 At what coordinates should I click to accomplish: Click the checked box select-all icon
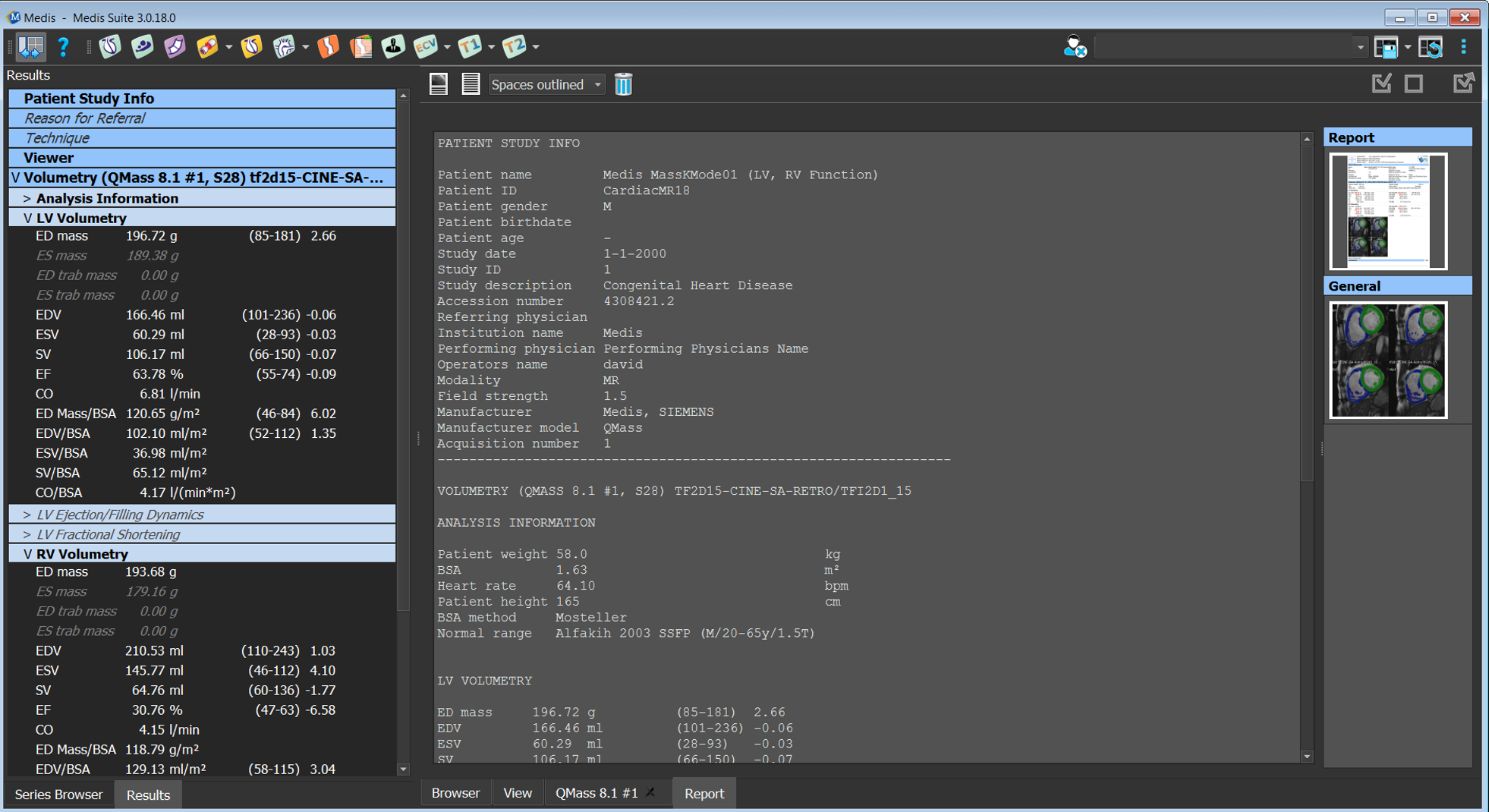coord(1382,83)
